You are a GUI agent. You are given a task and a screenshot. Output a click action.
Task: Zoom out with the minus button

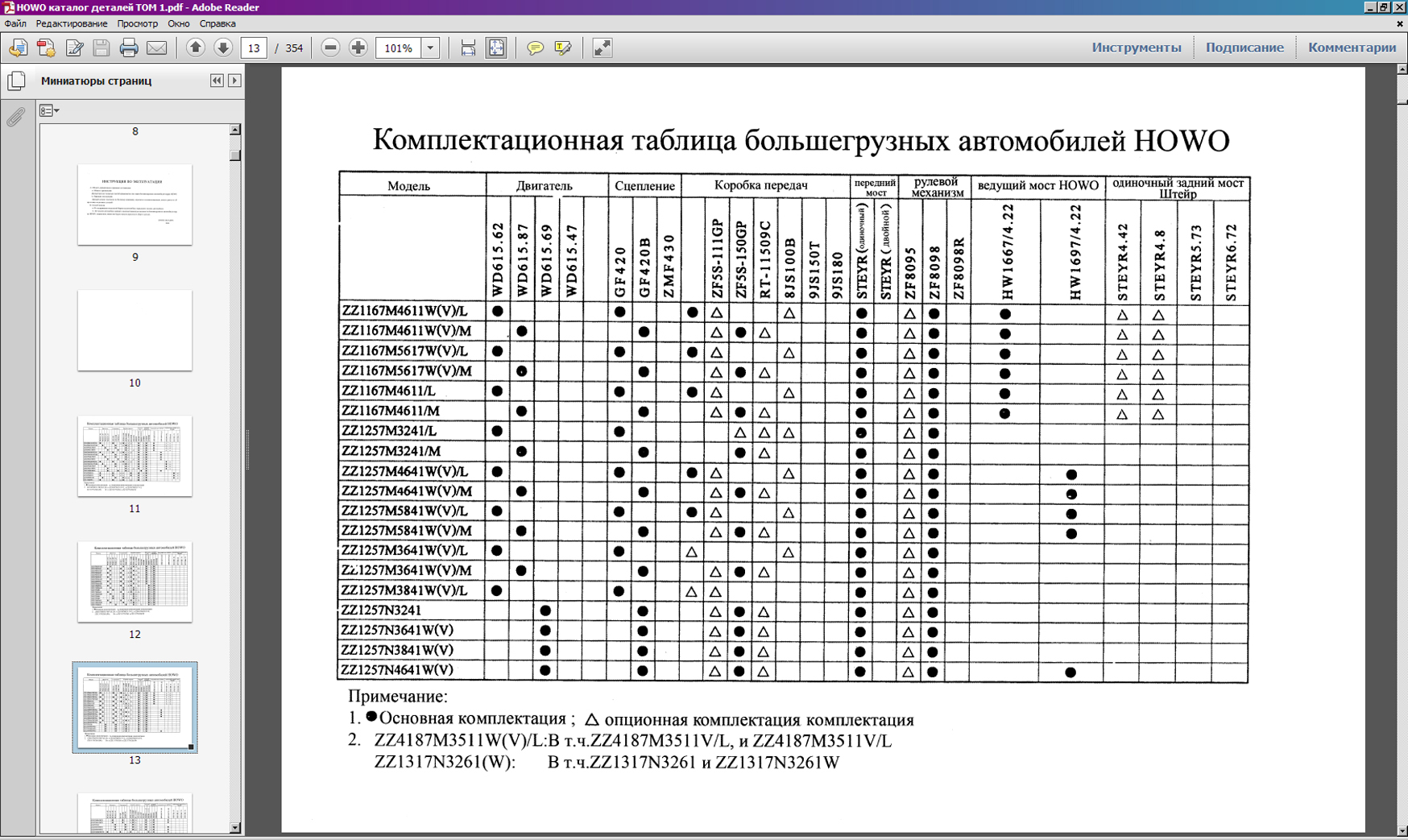(x=330, y=48)
